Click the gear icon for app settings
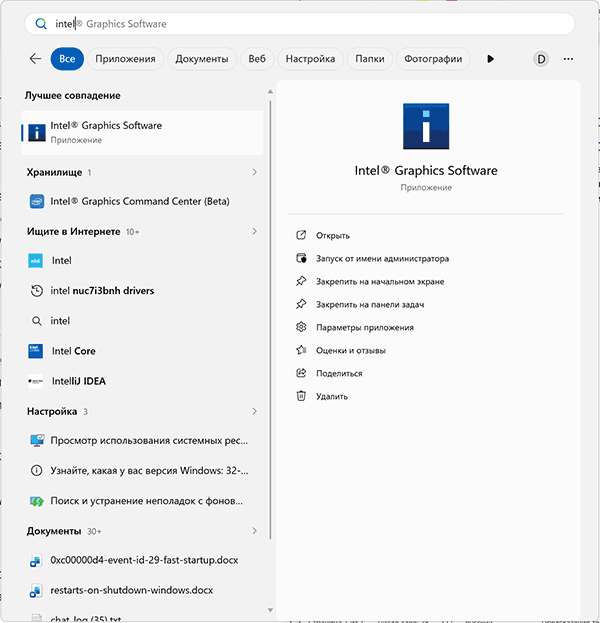Viewport: 600px width, 623px height. [x=301, y=327]
